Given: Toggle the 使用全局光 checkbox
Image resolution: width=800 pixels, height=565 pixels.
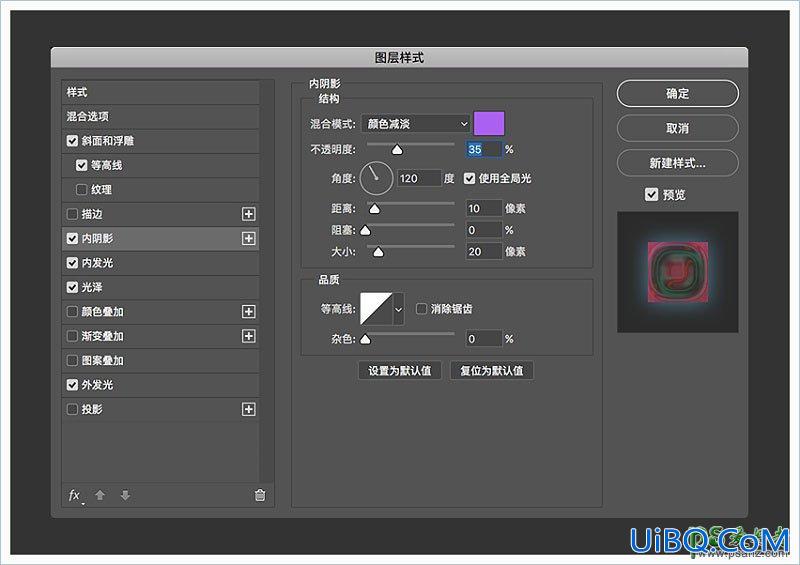Looking at the screenshot, I should pyautogui.click(x=469, y=178).
